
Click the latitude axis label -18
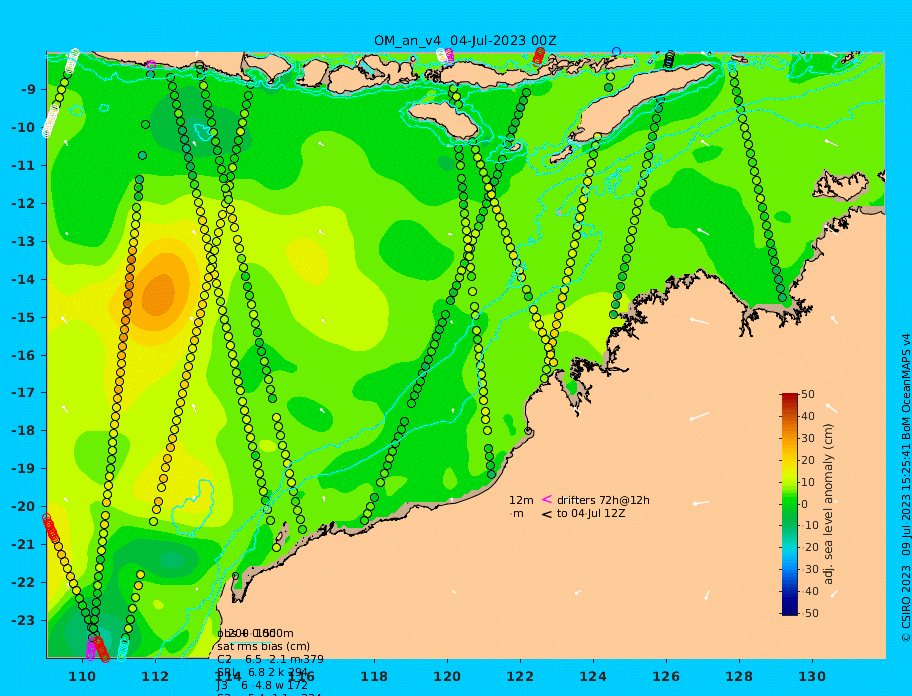(23, 431)
